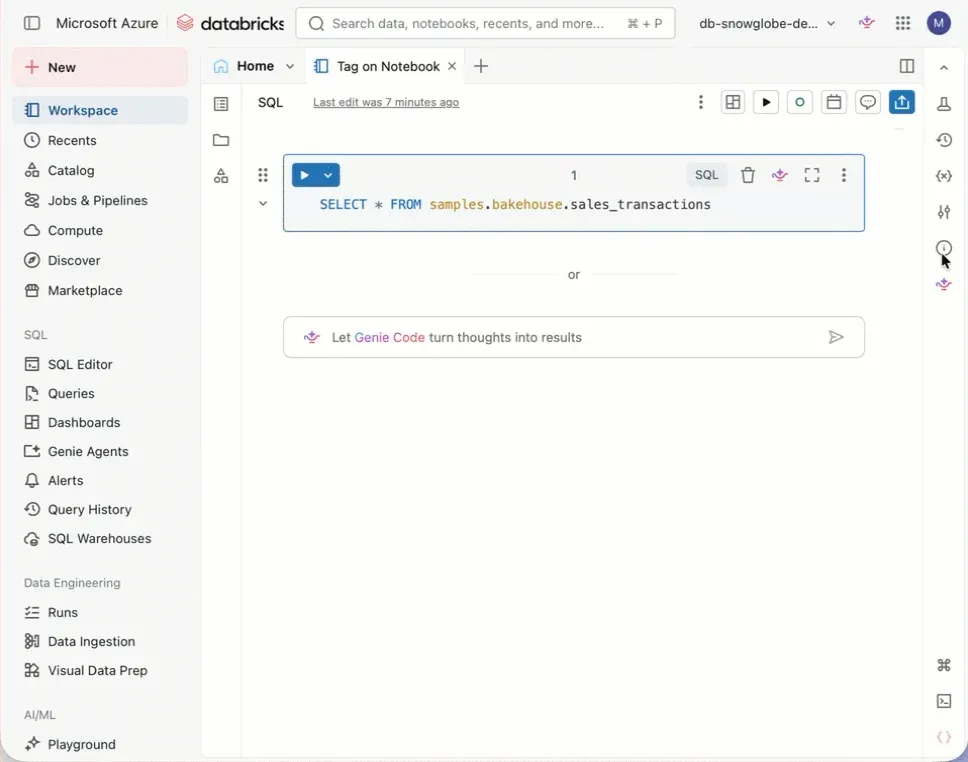Open Data Ingestion
This screenshot has height=762, width=968.
[100, 642]
